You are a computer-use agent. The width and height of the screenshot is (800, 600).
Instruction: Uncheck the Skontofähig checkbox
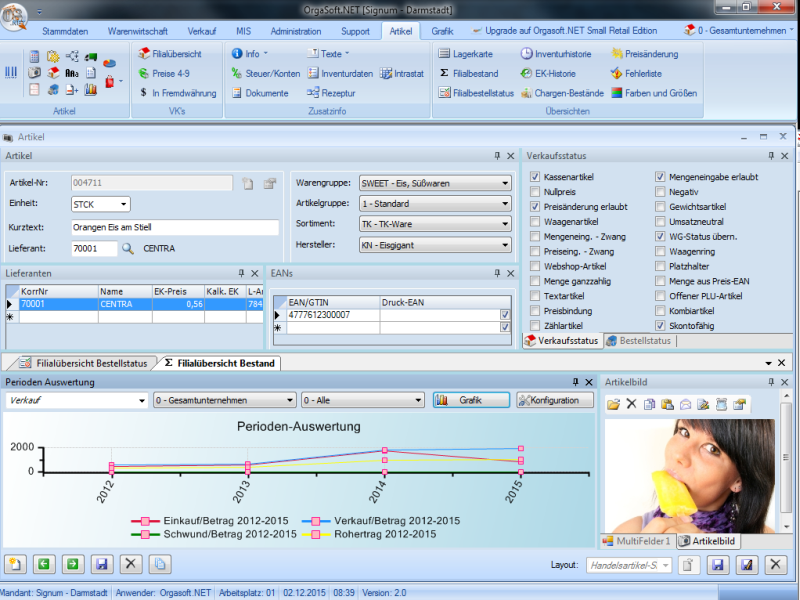click(660, 326)
